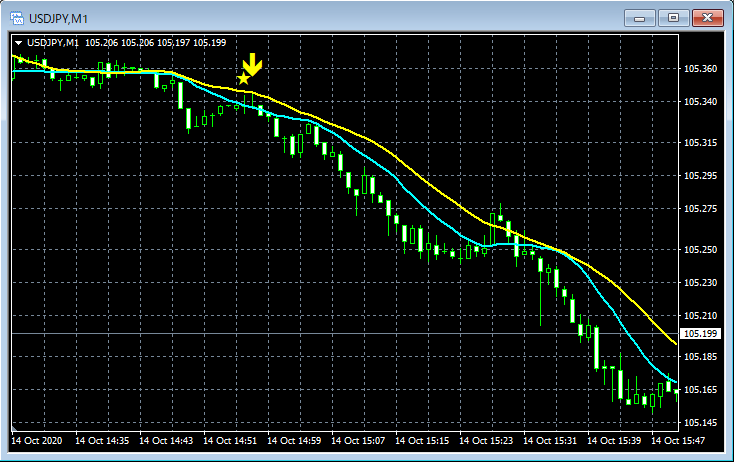This screenshot has height=462, width=734.
Task: Click the 14 Oct 15:47 time label
Action: [678, 440]
